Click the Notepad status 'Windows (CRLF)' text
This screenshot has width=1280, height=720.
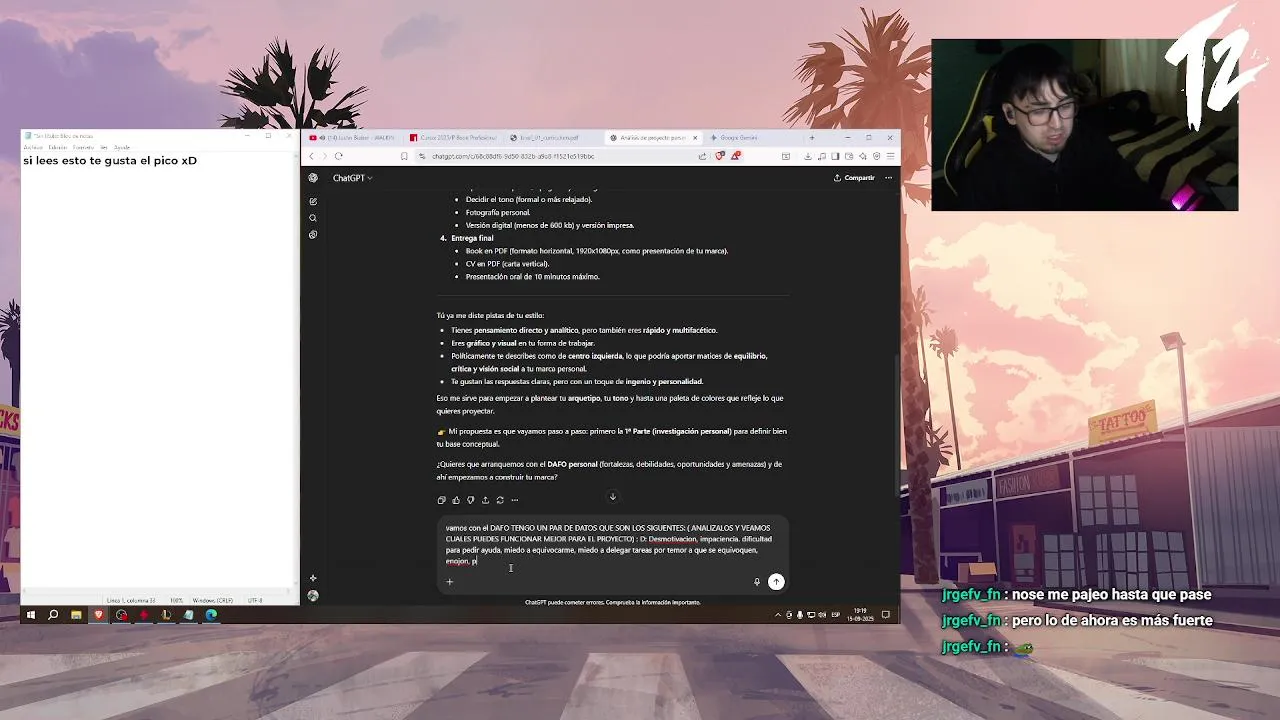point(213,600)
